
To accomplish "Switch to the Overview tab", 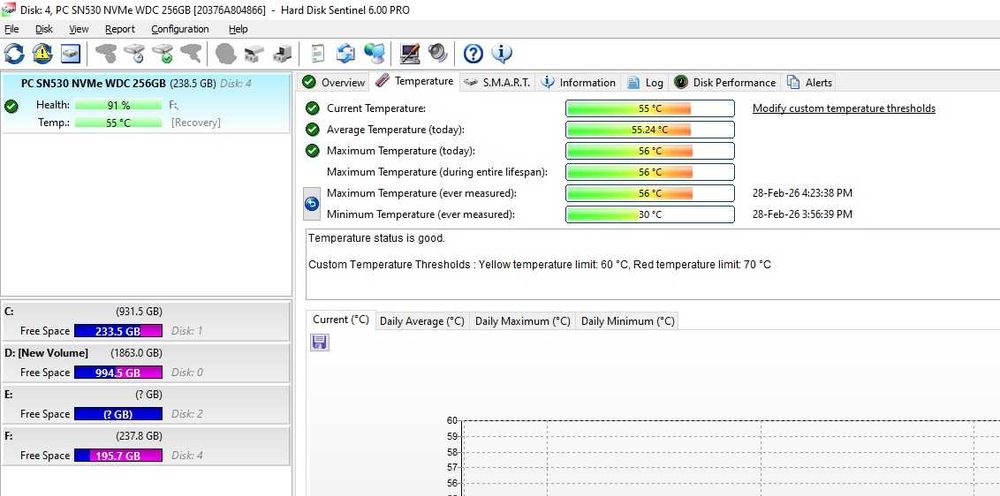I will (334, 82).
